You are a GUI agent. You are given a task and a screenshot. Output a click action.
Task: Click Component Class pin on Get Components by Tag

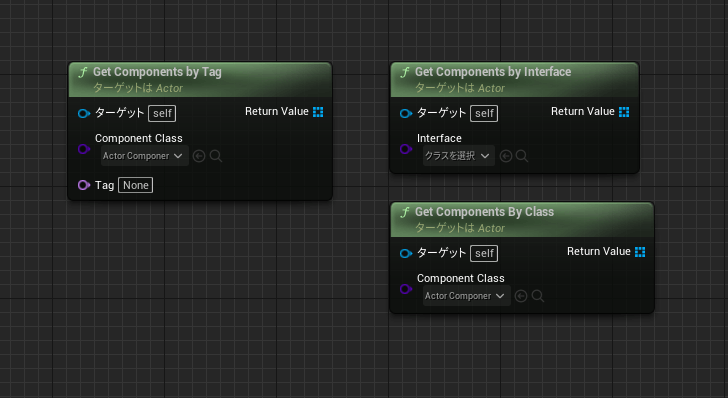pos(84,149)
